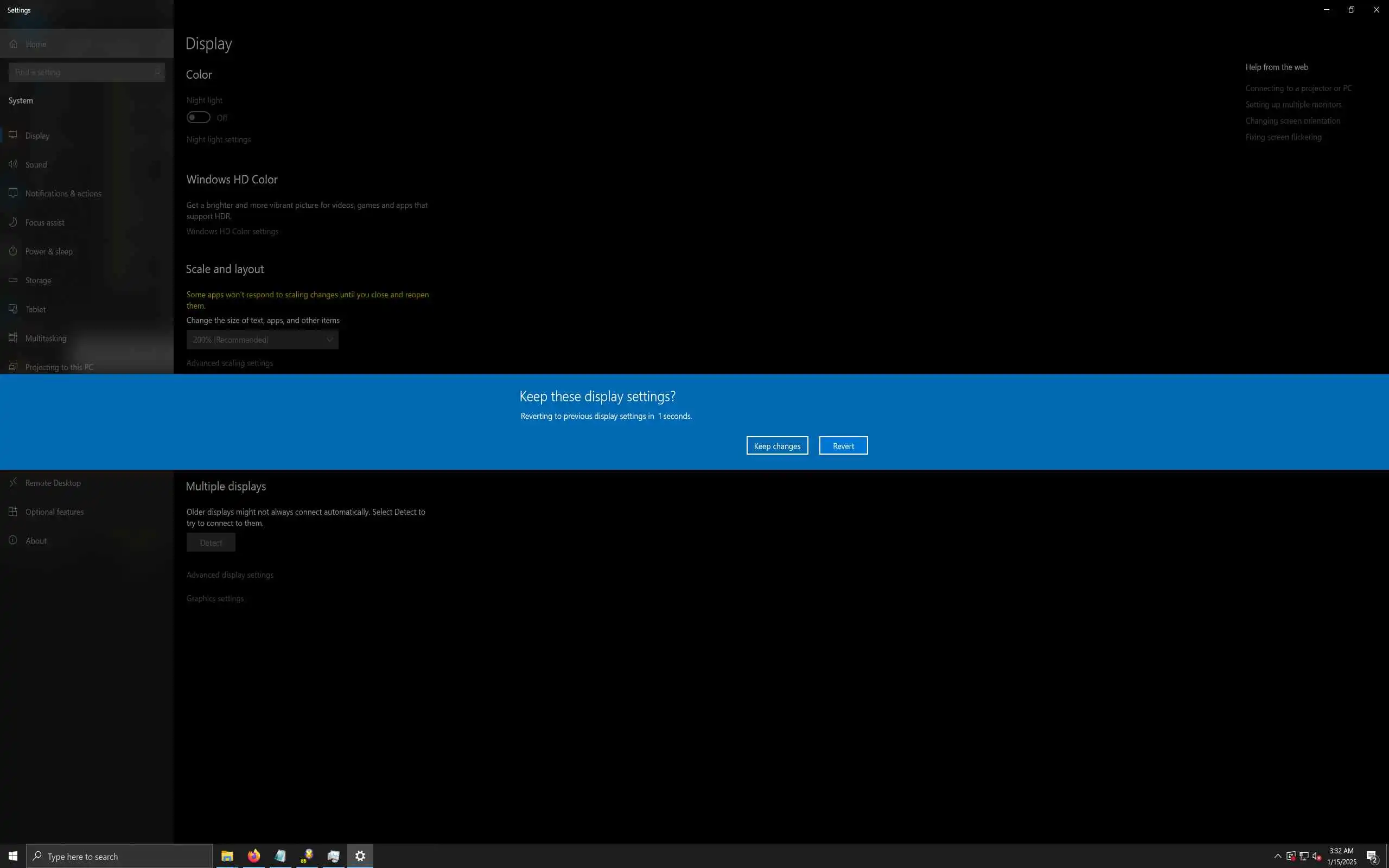
Task: Open the notification center icon
Action: tap(1372, 857)
